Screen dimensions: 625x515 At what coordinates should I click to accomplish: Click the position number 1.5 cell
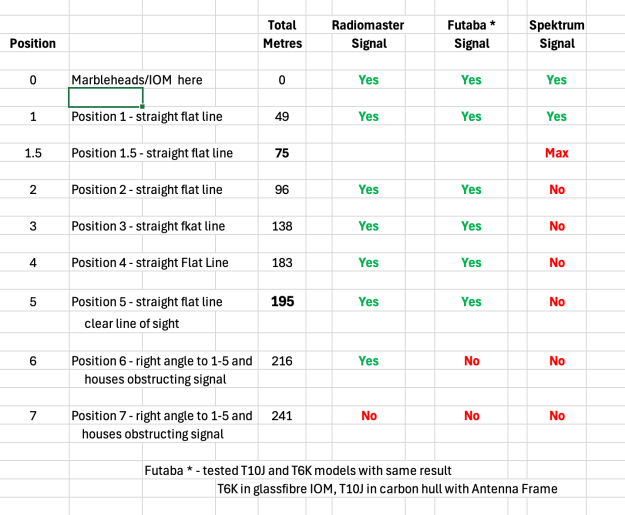point(33,153)
